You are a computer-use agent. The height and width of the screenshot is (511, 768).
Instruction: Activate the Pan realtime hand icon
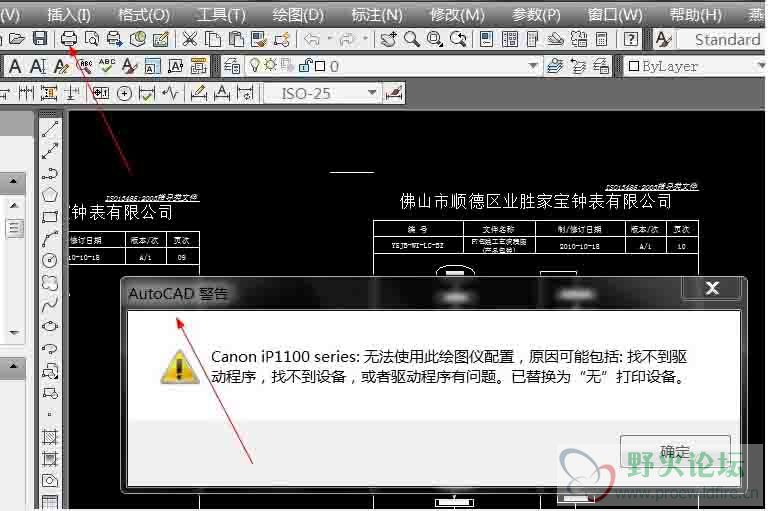click(x=388, y=39)
